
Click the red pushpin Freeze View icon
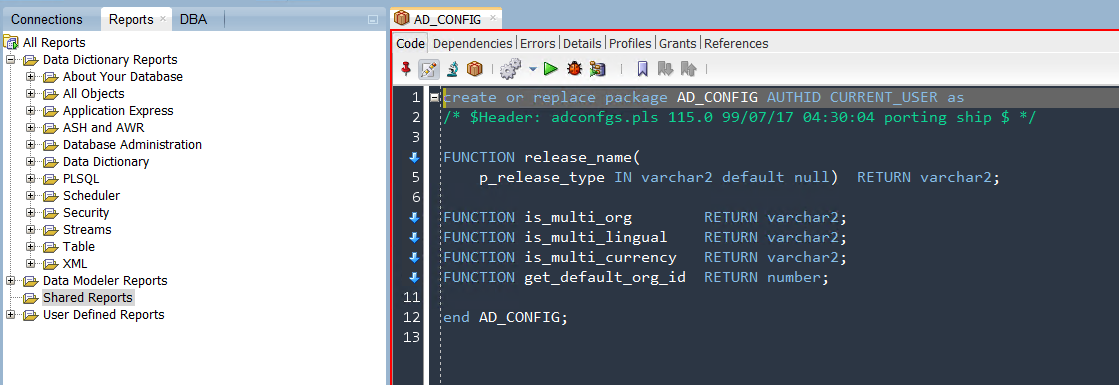tap(405, 69)
